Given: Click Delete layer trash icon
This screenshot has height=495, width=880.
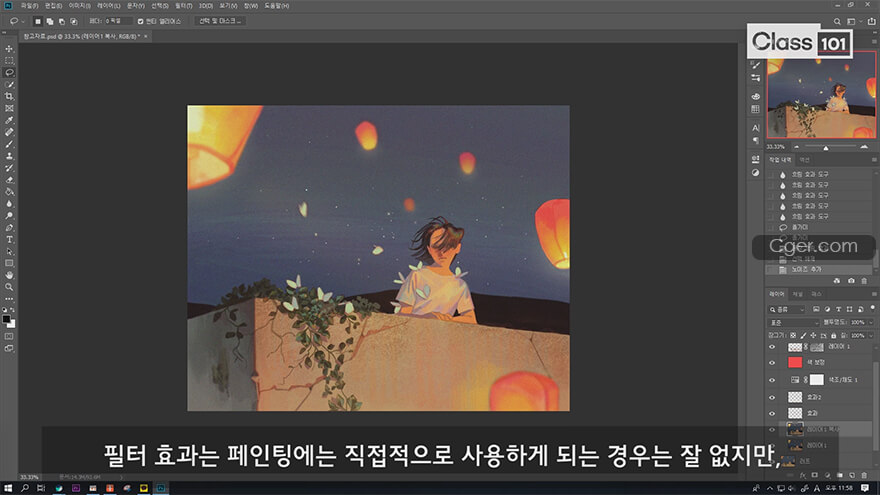Looking at the screenshot, I should pyautogui.click(x=864, y=475).
